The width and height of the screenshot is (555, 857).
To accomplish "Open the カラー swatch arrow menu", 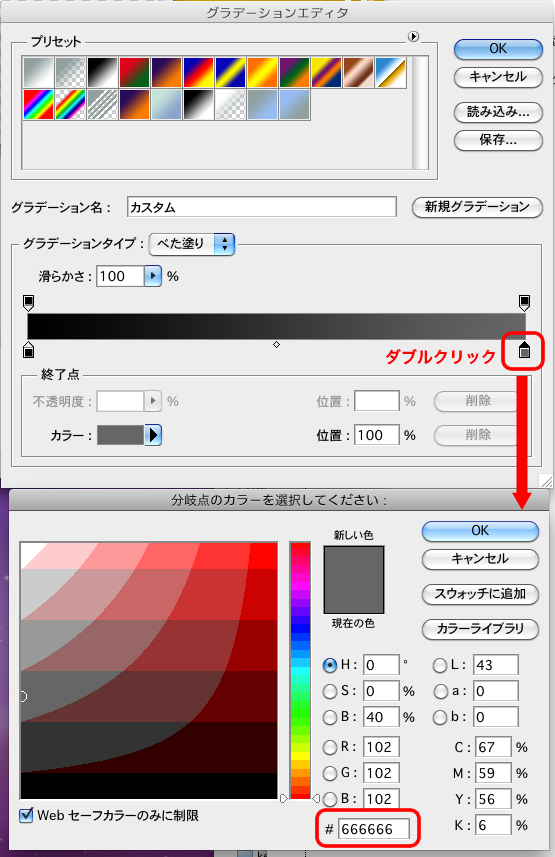I will pyautogui.click(x=153, y=435).
